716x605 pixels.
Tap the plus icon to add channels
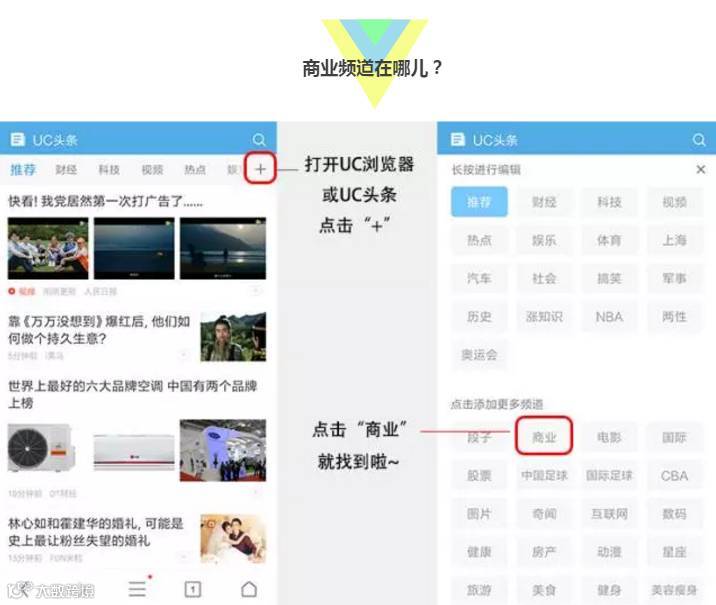coord(260,169)
